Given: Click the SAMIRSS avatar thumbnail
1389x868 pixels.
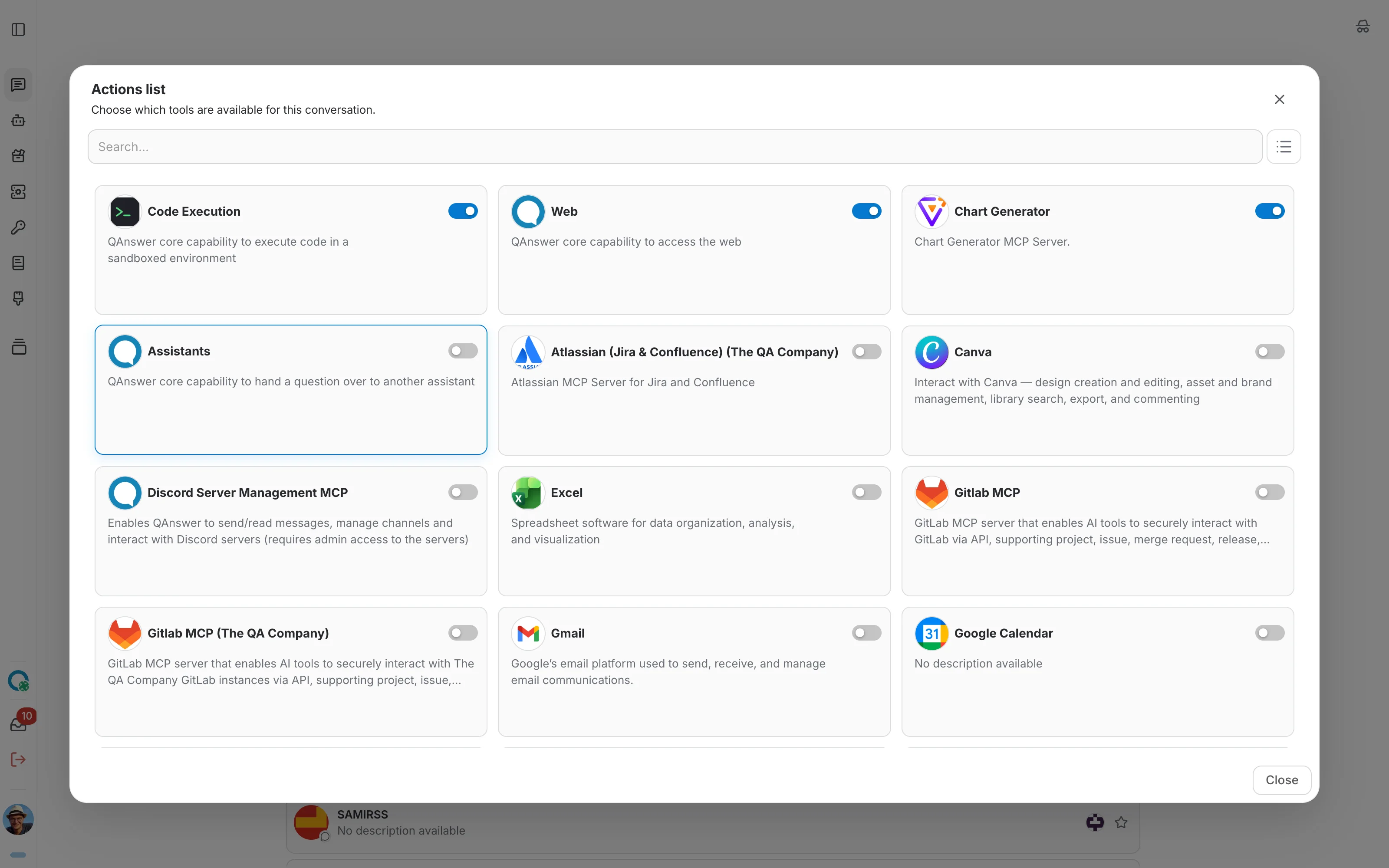Looking at the screenshot, I should click(x=311, y=822).
